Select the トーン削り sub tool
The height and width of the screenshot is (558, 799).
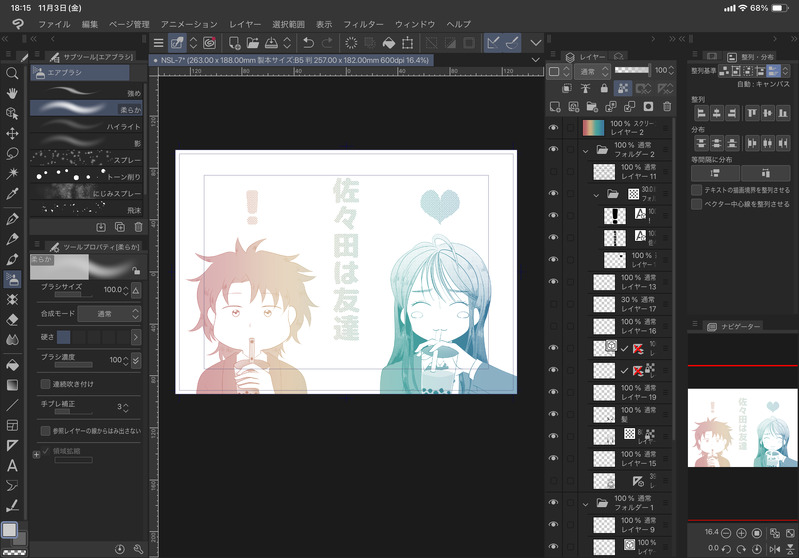click(86, 176)
